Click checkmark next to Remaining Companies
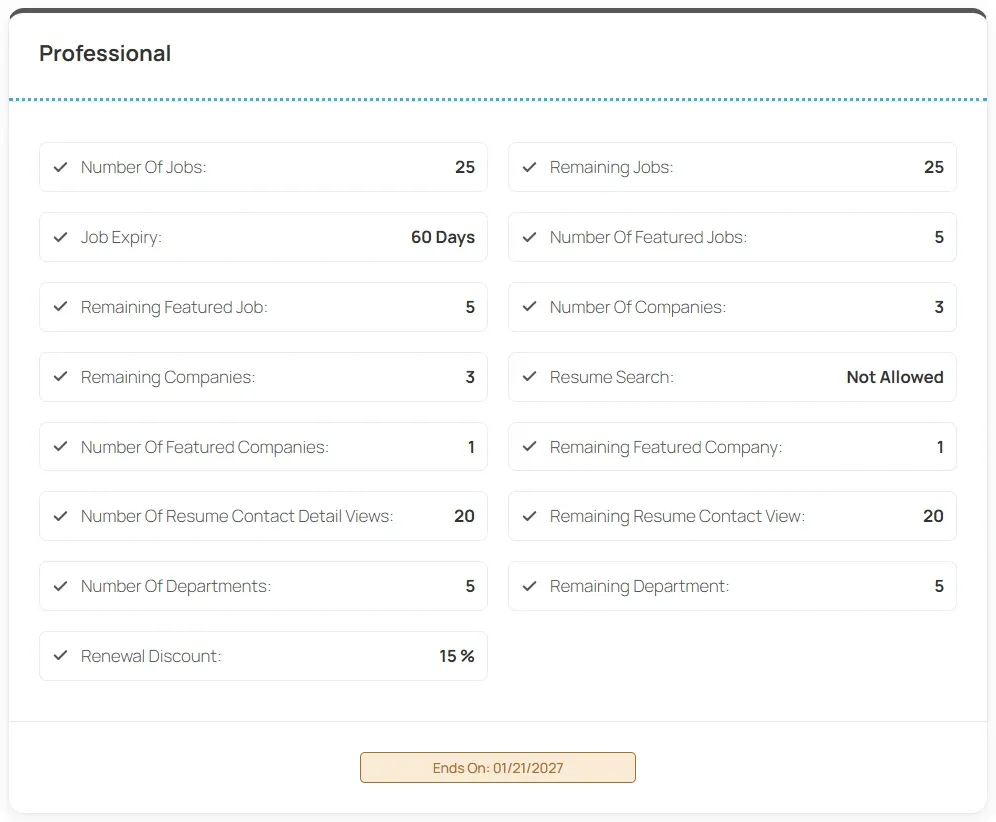 tap(60, 377)
